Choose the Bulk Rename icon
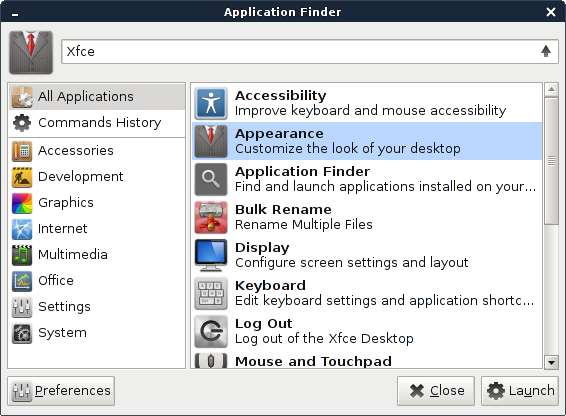 click(x=211, y=217)
